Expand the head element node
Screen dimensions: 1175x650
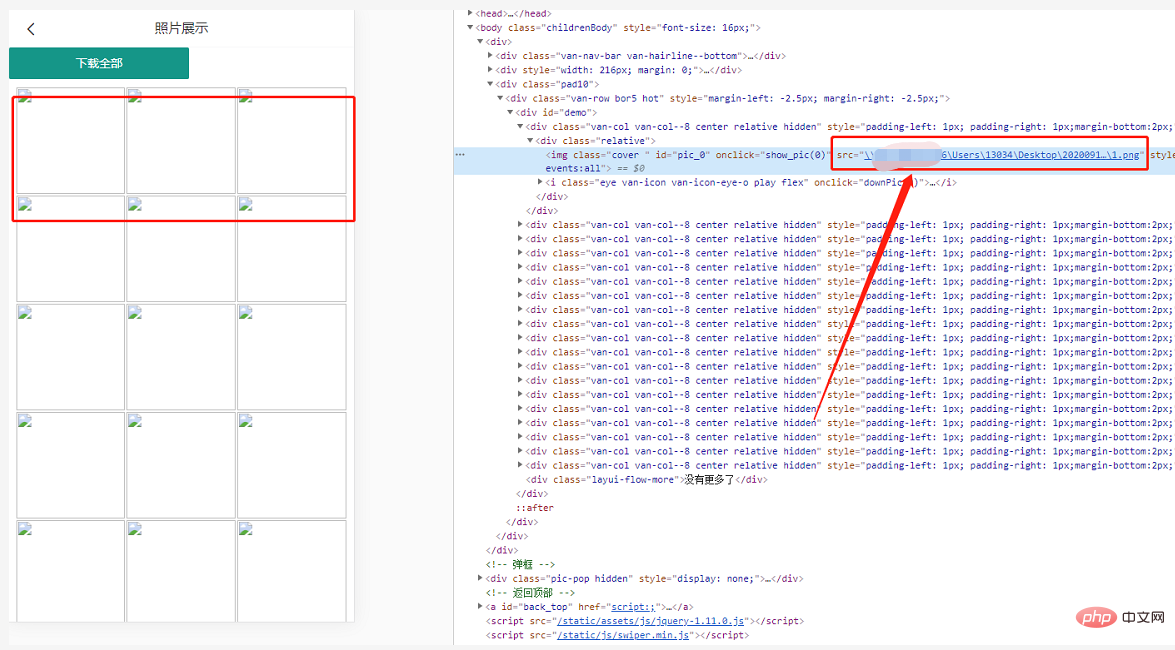(471, 14)
